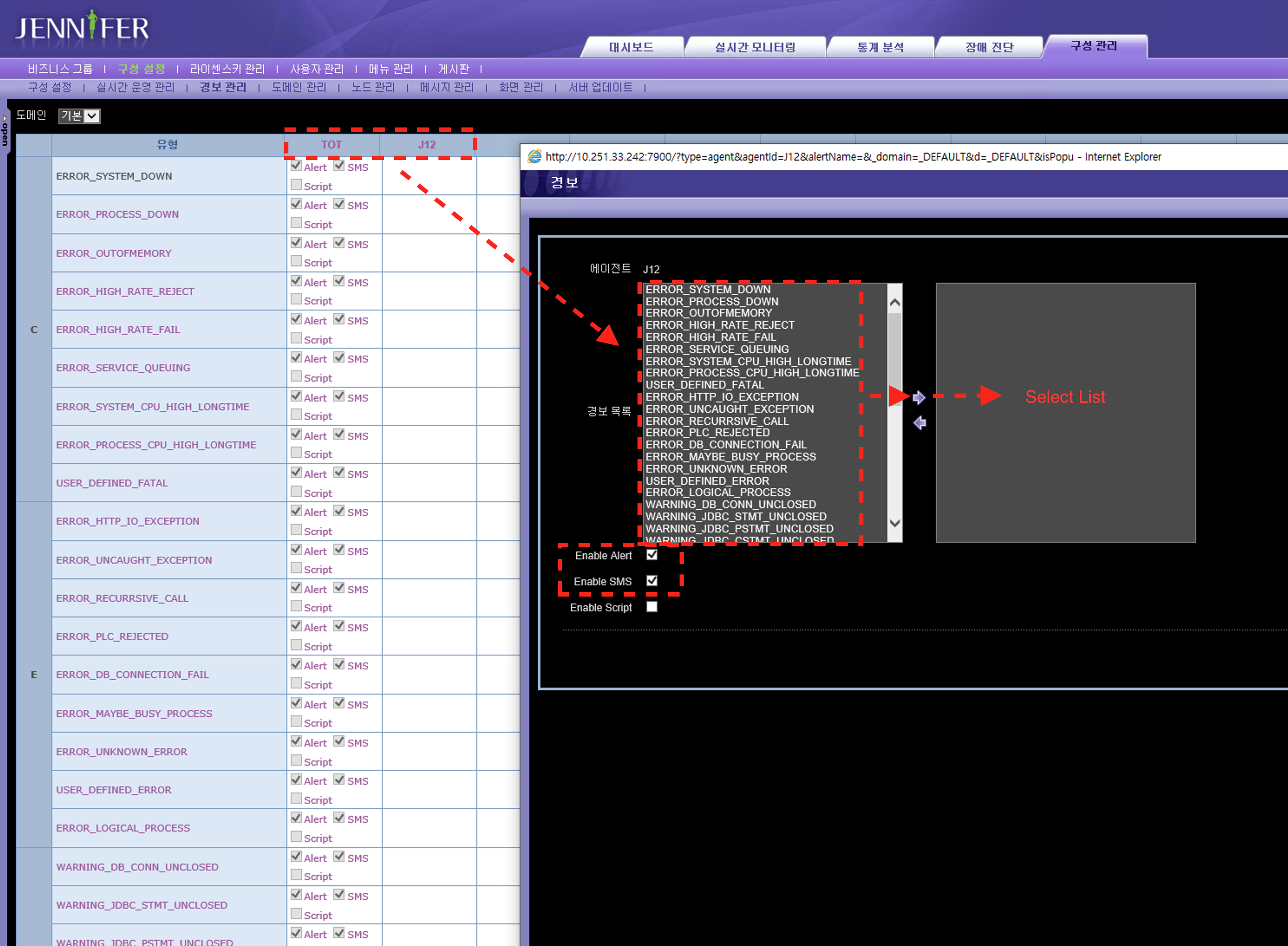1288x946 pixels.
Task: Open the 실시간 모니터링 tab
Action: pos(755,47)
